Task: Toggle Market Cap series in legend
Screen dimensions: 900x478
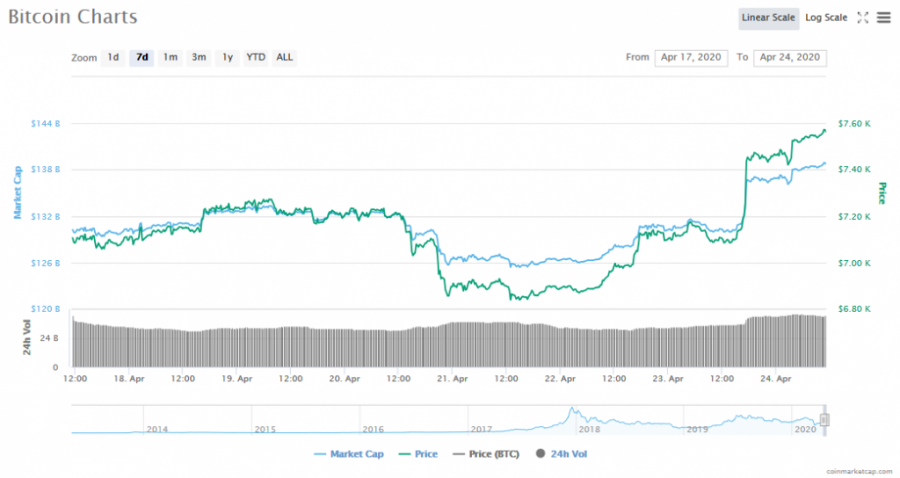Action: point(349,454)
